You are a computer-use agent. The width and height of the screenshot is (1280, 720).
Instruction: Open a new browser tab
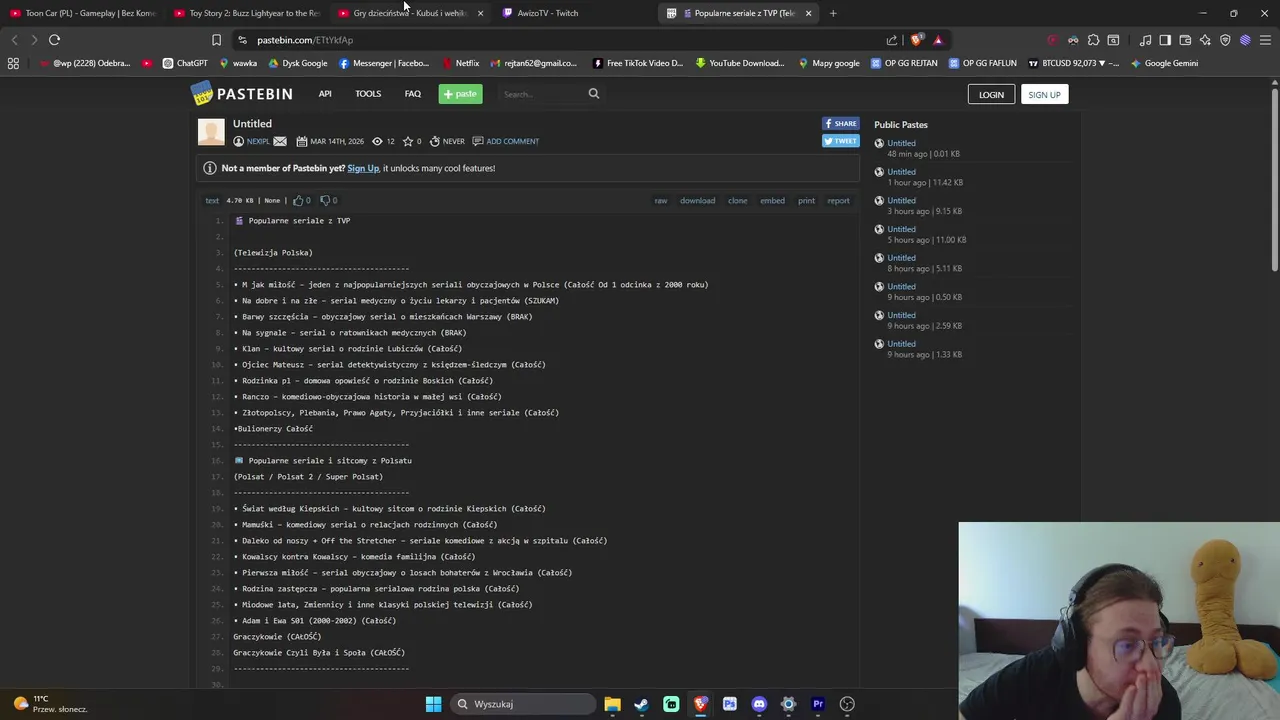point(833,13)
